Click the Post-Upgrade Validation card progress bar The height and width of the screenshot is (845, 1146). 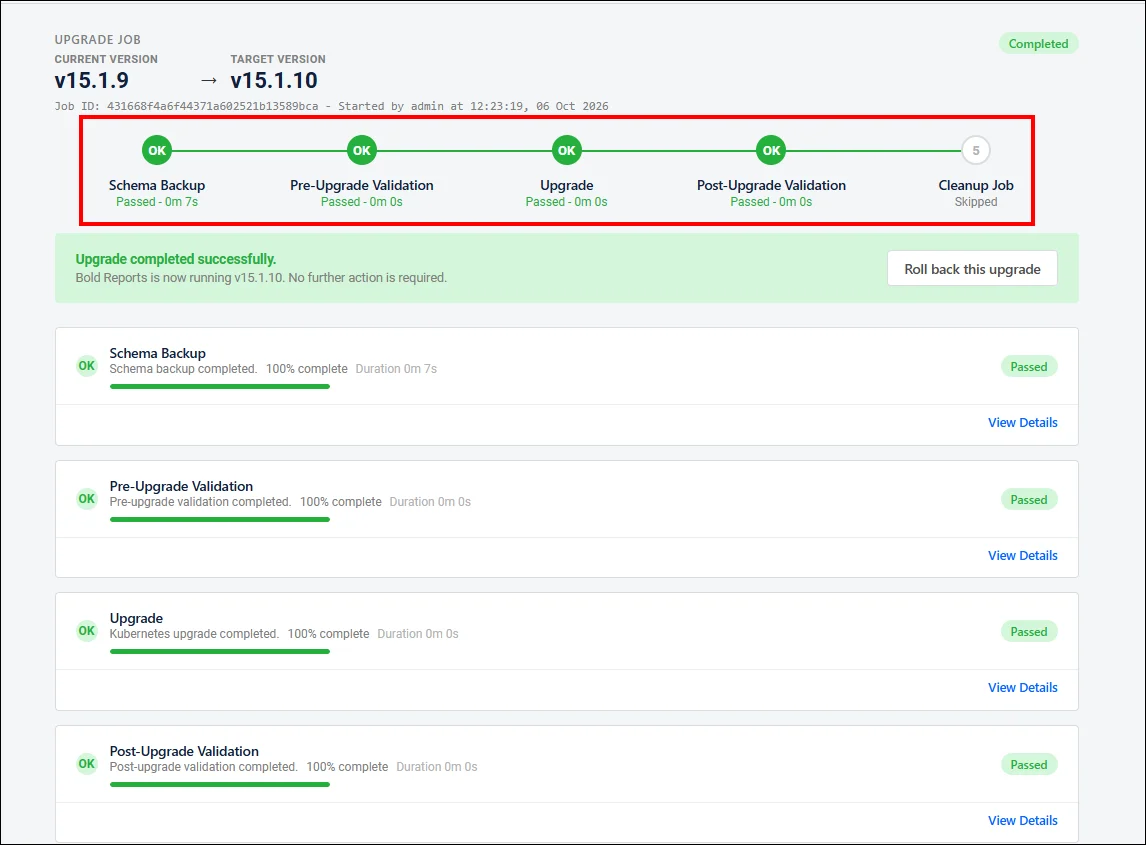(220, 784)
